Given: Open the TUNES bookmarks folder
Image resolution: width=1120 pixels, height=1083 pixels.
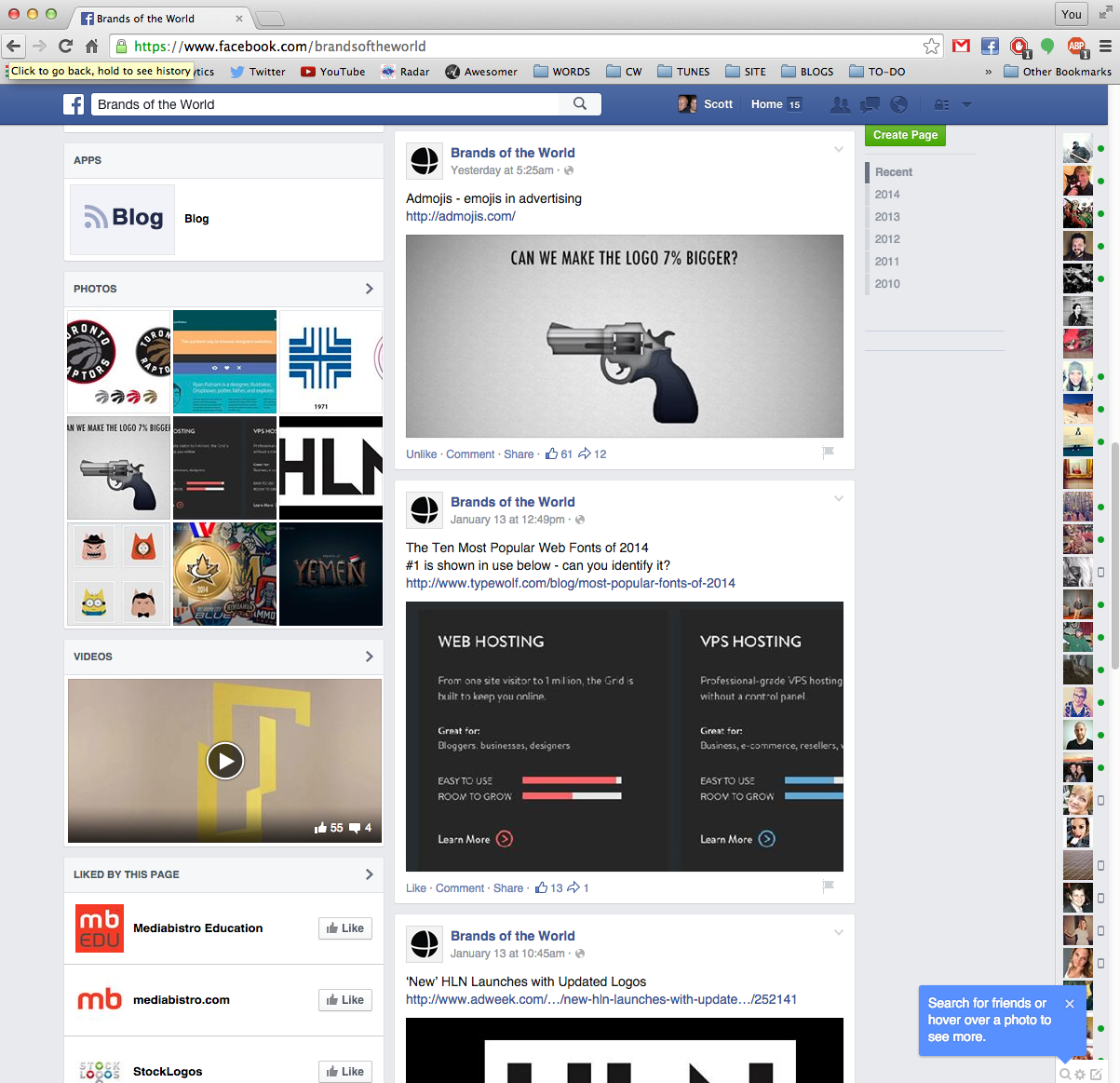Looking at the screenshot, I should tap(683, 72).
